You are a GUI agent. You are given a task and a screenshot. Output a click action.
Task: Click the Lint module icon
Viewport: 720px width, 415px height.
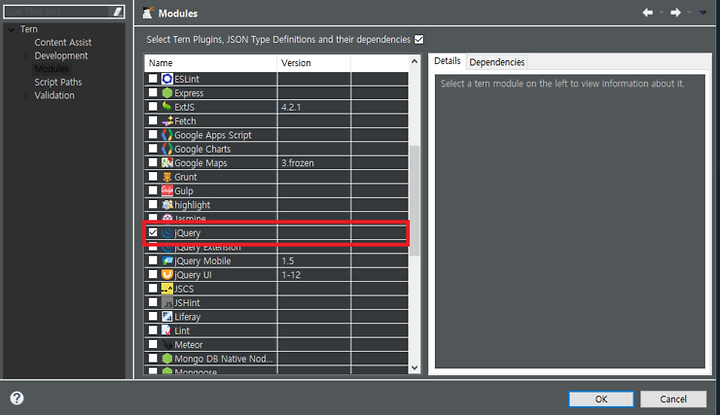pyautogui.click(x=167, y=331)
